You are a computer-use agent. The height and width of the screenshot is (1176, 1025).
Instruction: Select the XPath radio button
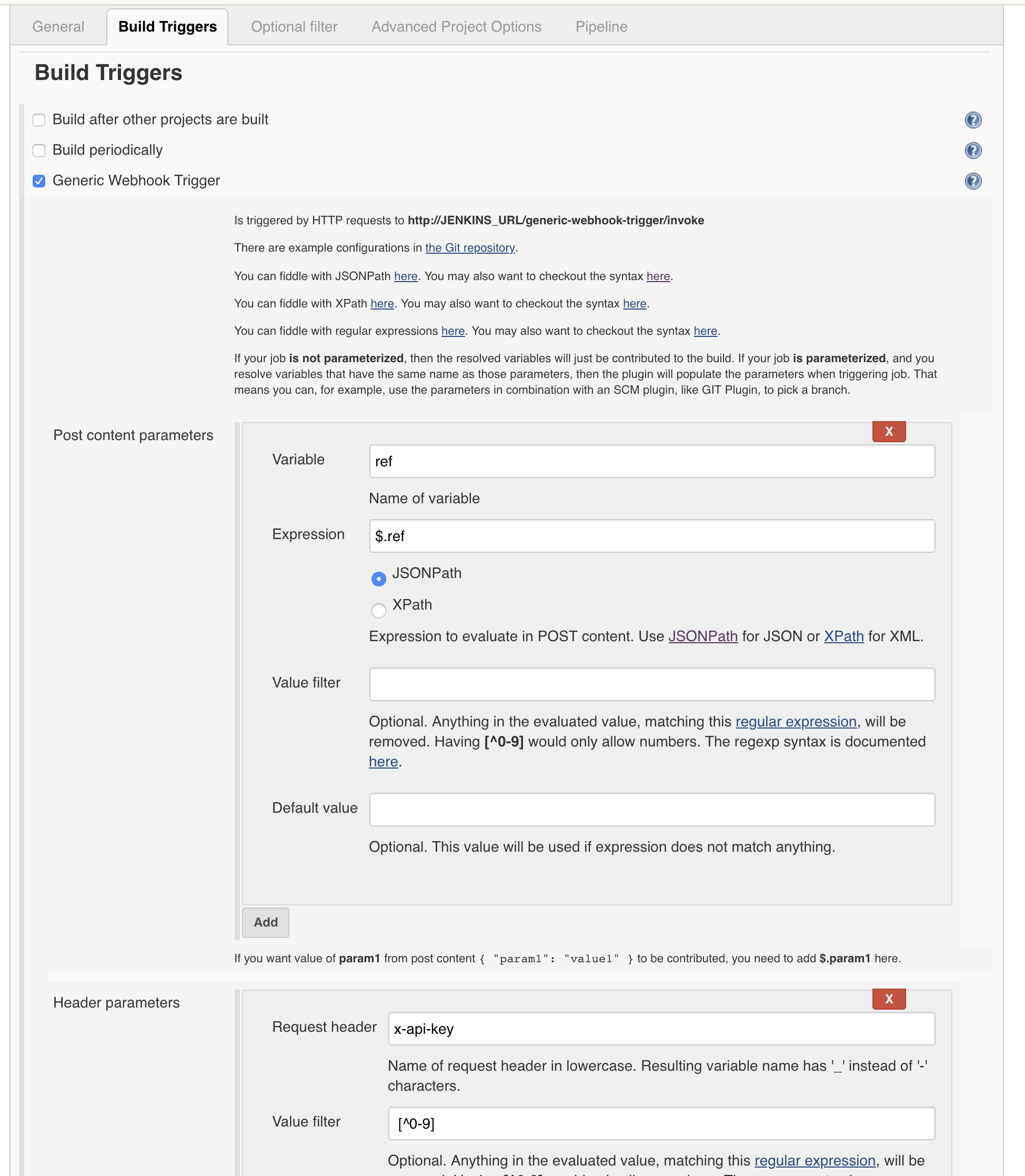378,610
